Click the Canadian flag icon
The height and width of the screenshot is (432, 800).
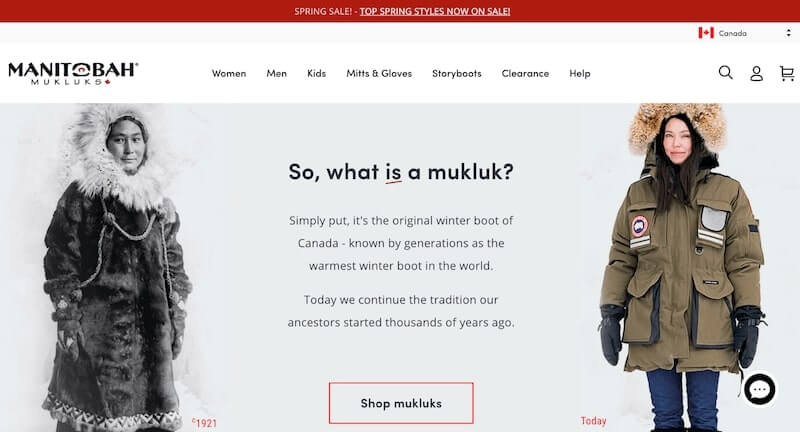[706, 33]
